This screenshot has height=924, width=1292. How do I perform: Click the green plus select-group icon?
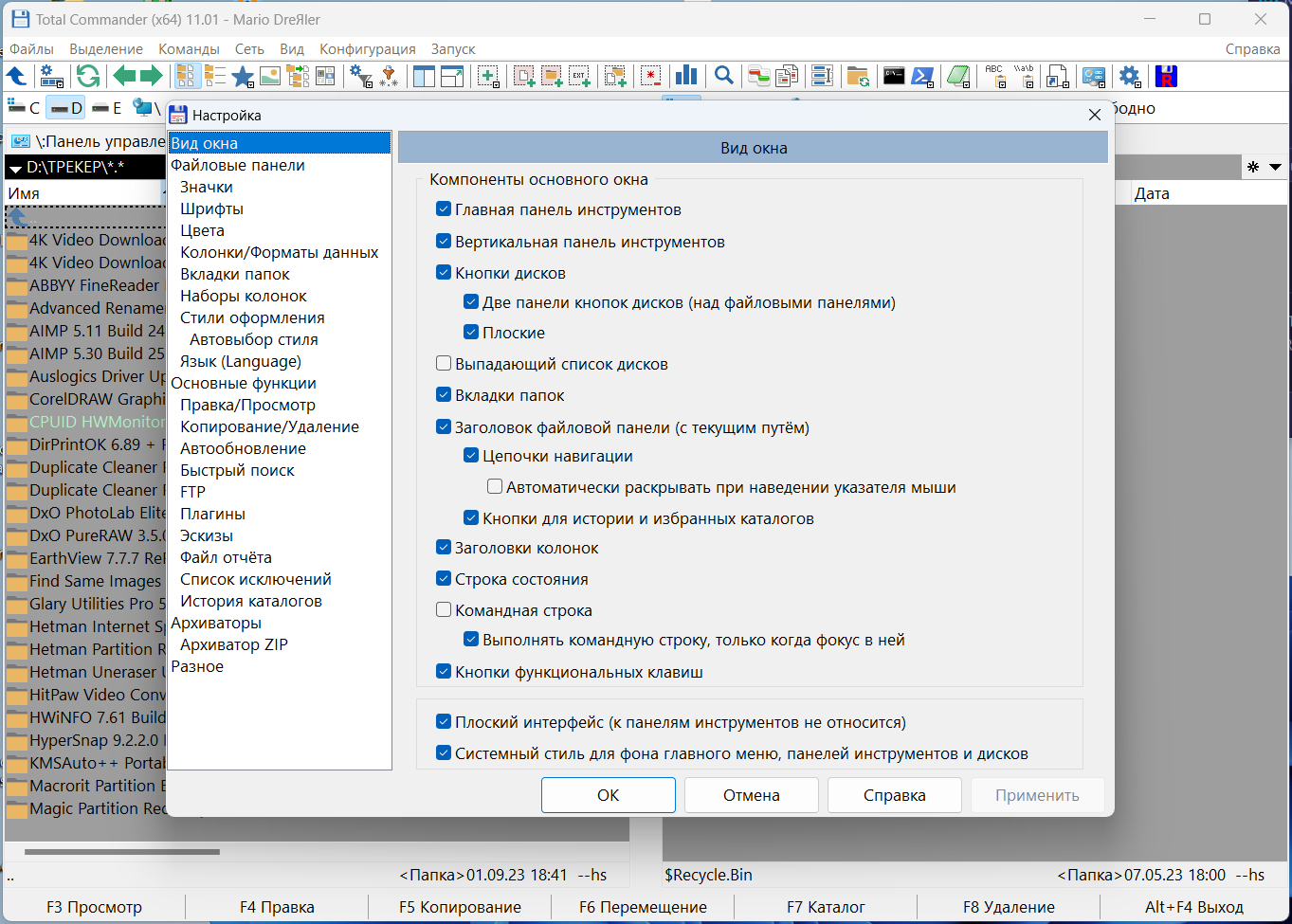(488, 76)
